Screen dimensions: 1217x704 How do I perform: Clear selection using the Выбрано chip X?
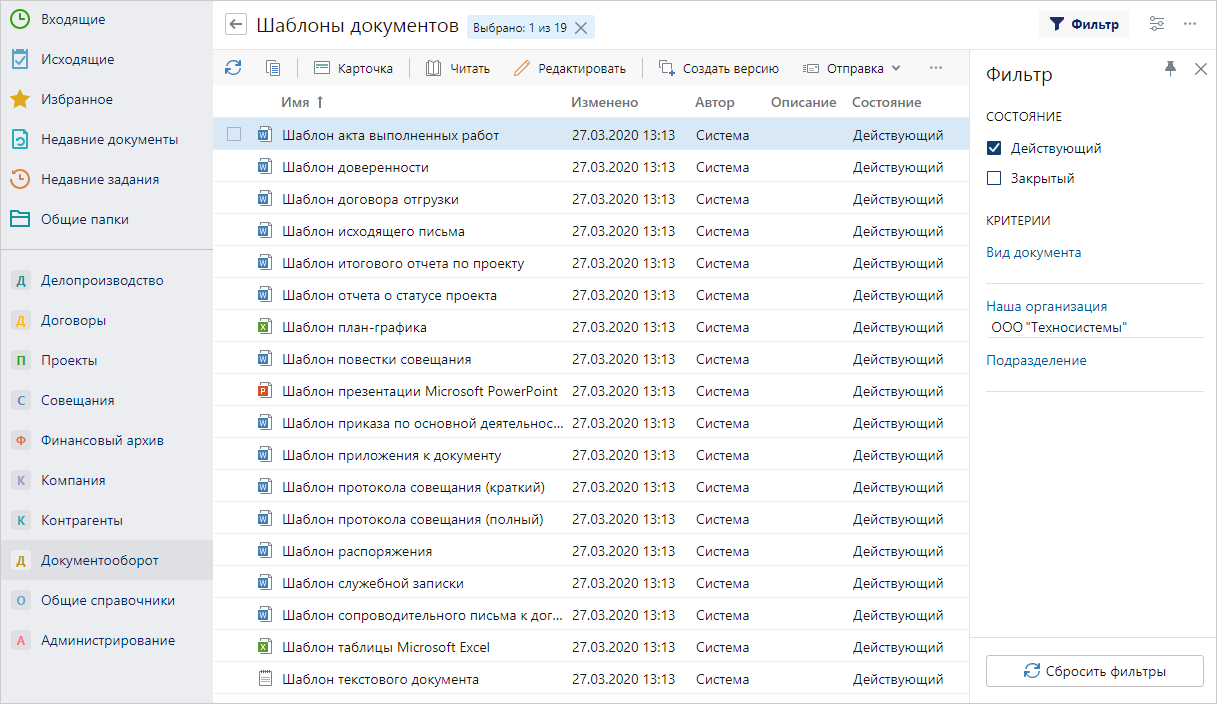[x=581, y=28]
